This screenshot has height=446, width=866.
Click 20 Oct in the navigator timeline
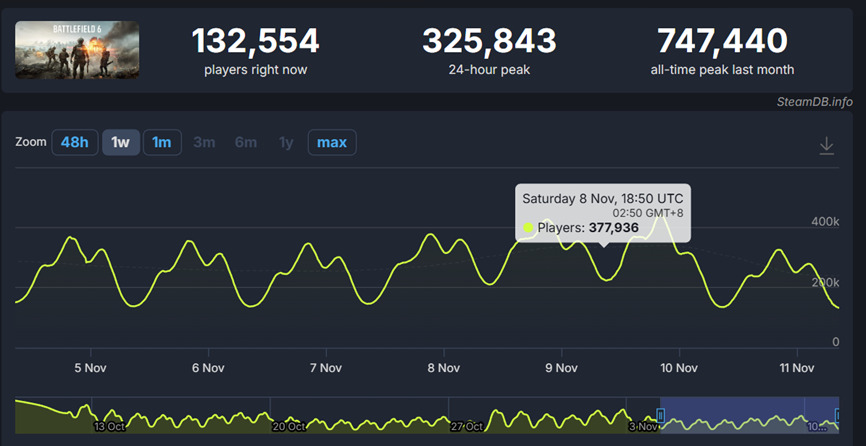tap(290, 425)
